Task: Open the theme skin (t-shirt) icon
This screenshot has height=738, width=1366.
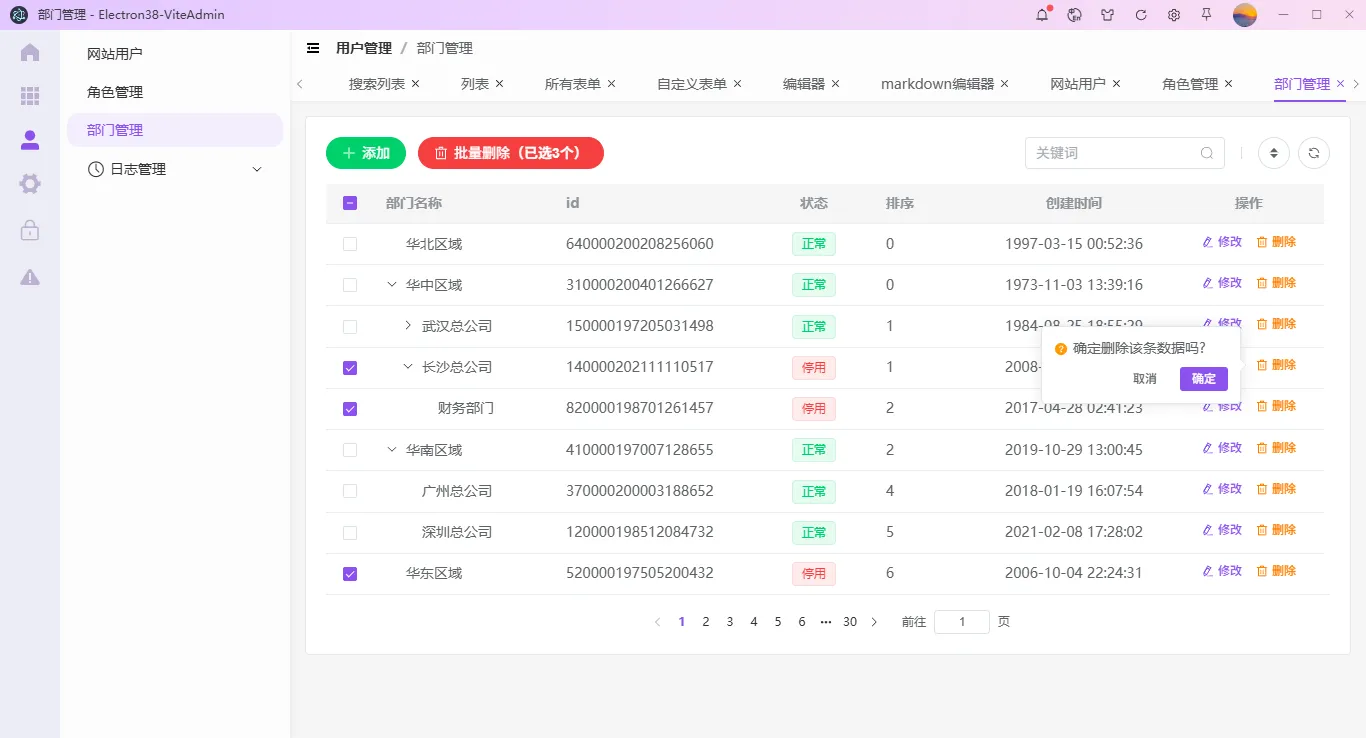Action: 1108,15
